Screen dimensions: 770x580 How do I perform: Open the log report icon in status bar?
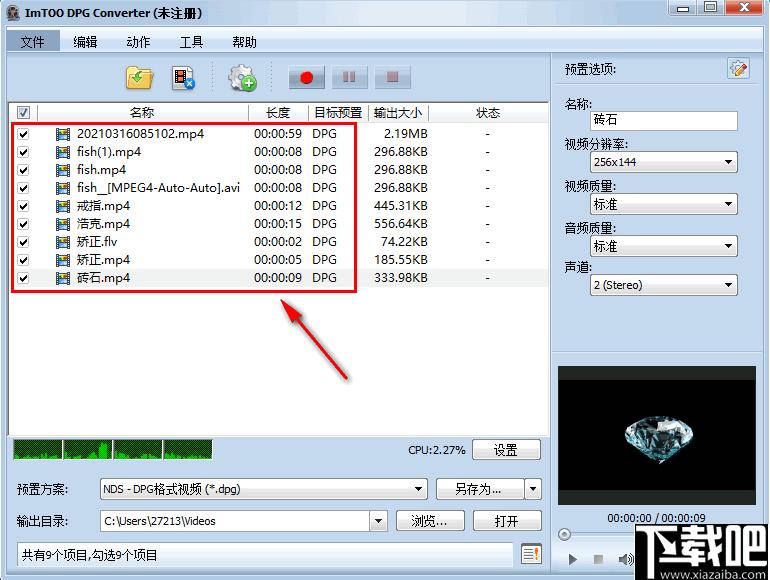531,554
